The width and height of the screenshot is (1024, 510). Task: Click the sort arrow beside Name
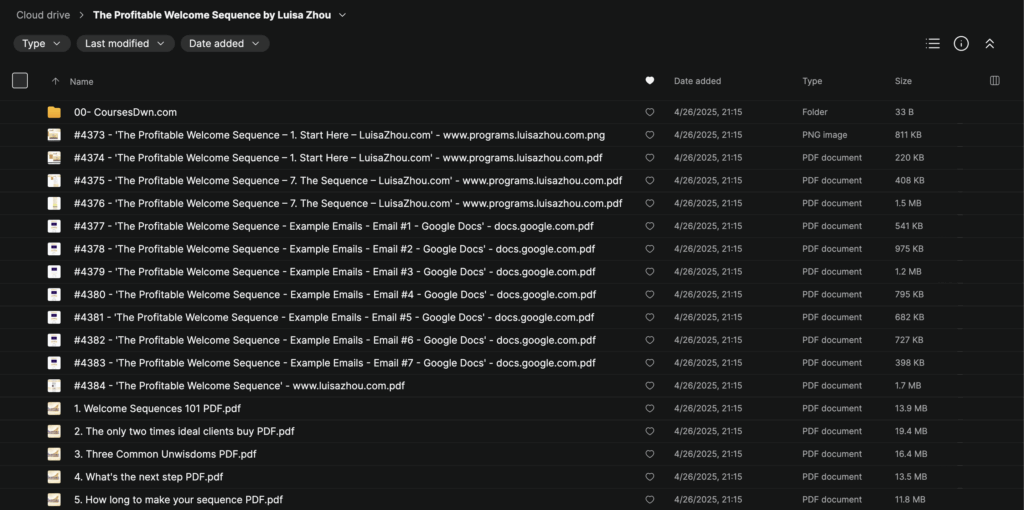pos(55,81)
